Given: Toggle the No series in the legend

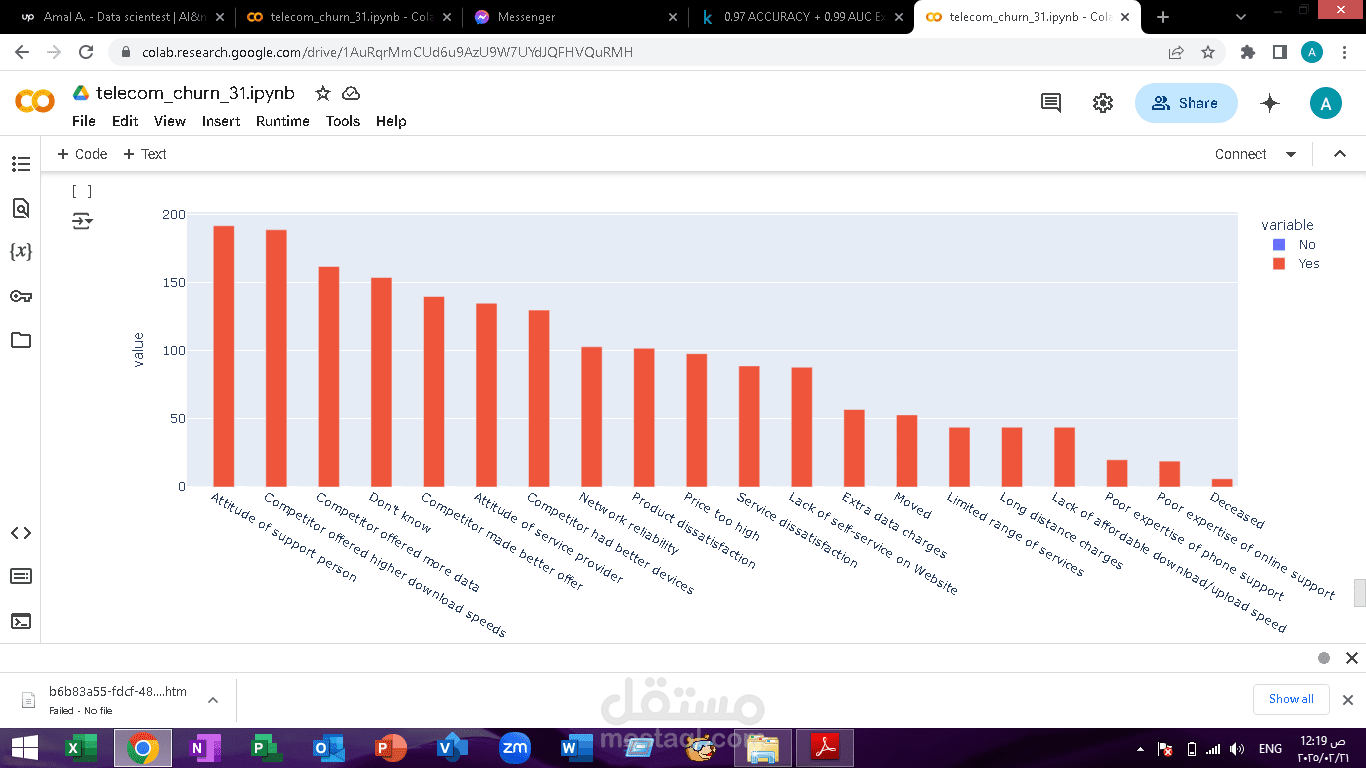Looking at the screenshot, I should (1294, 244).
